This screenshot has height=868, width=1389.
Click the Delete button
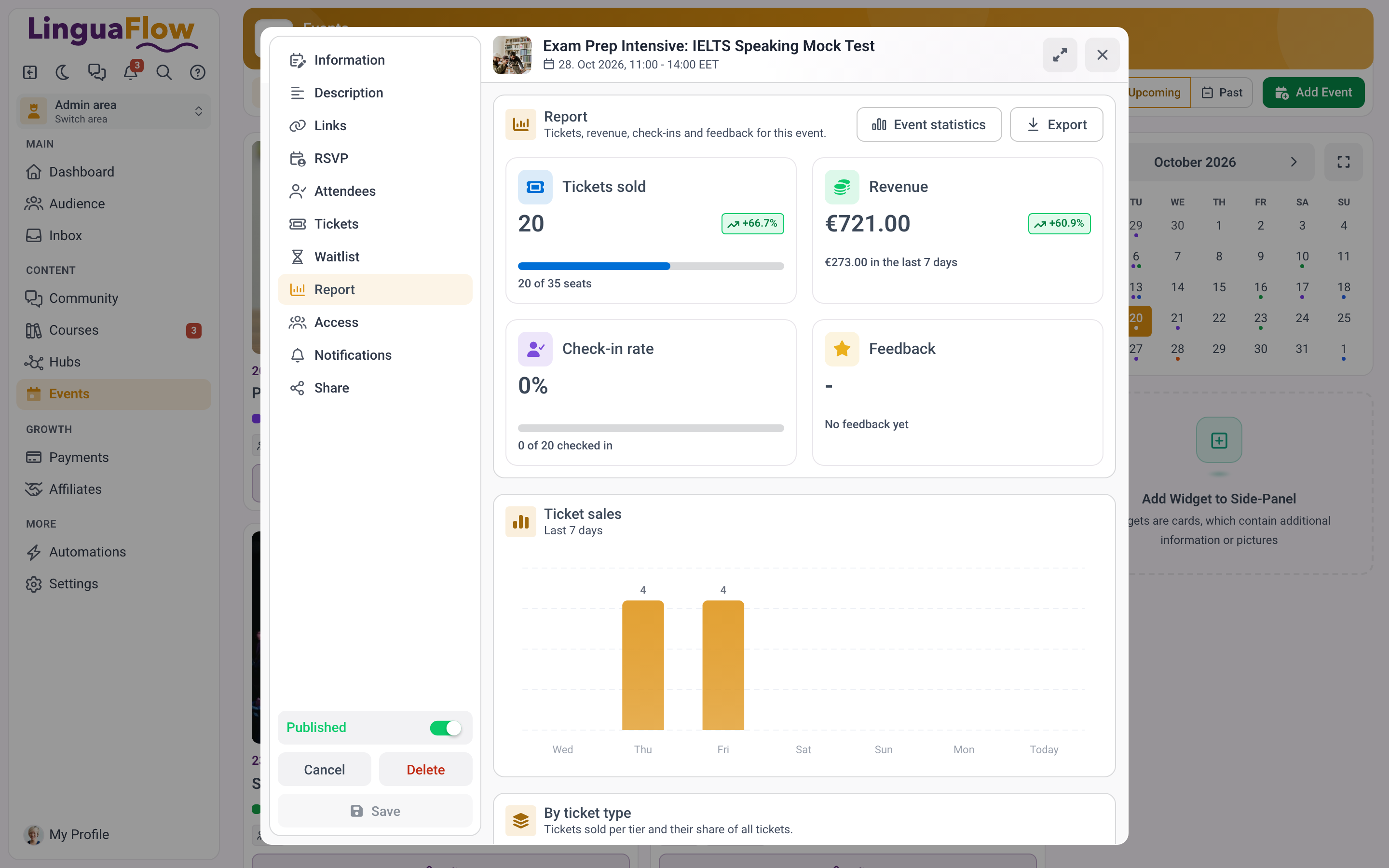425,769
